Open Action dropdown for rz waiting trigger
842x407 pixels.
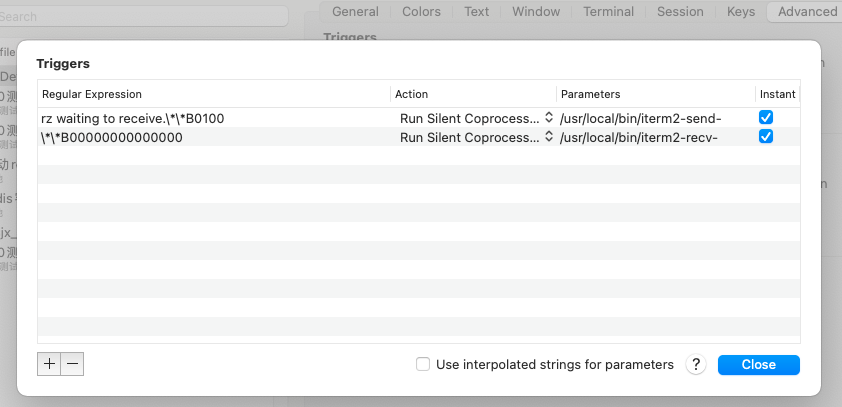pos(548,118)
